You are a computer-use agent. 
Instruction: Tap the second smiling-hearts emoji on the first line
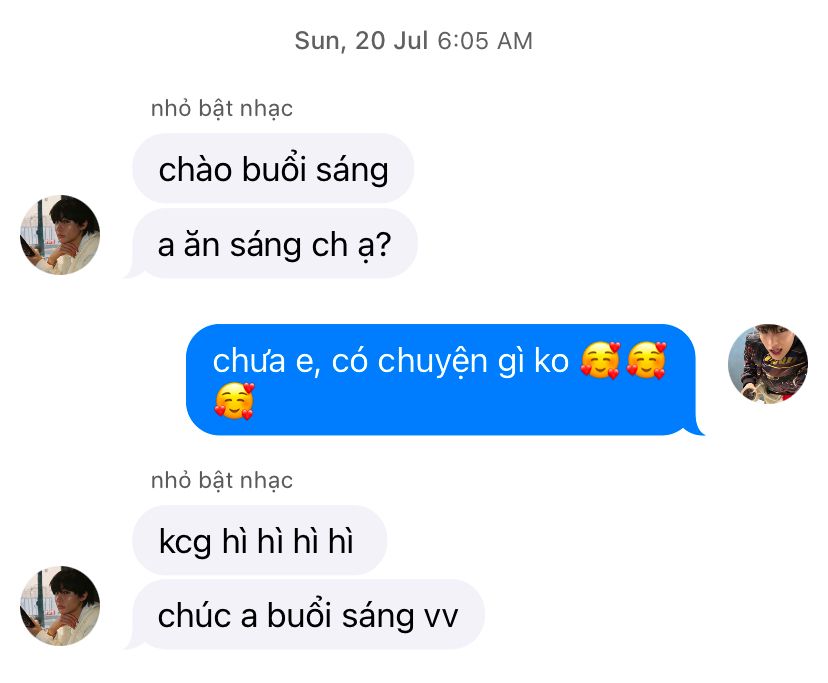click(x=646, y=360)
